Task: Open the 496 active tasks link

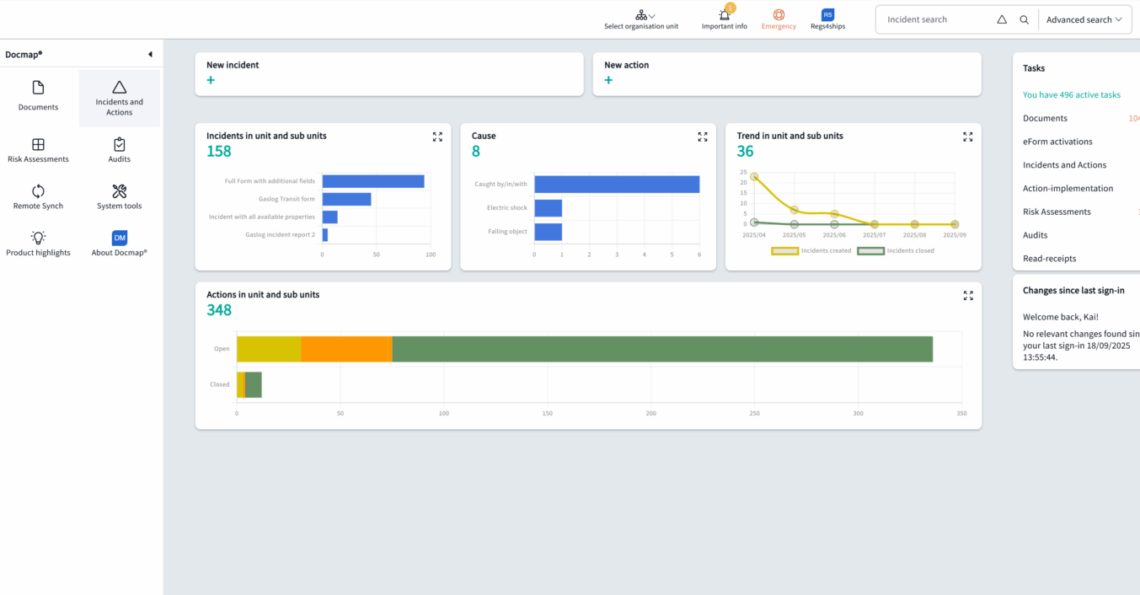Action: tap(1071, 95)
